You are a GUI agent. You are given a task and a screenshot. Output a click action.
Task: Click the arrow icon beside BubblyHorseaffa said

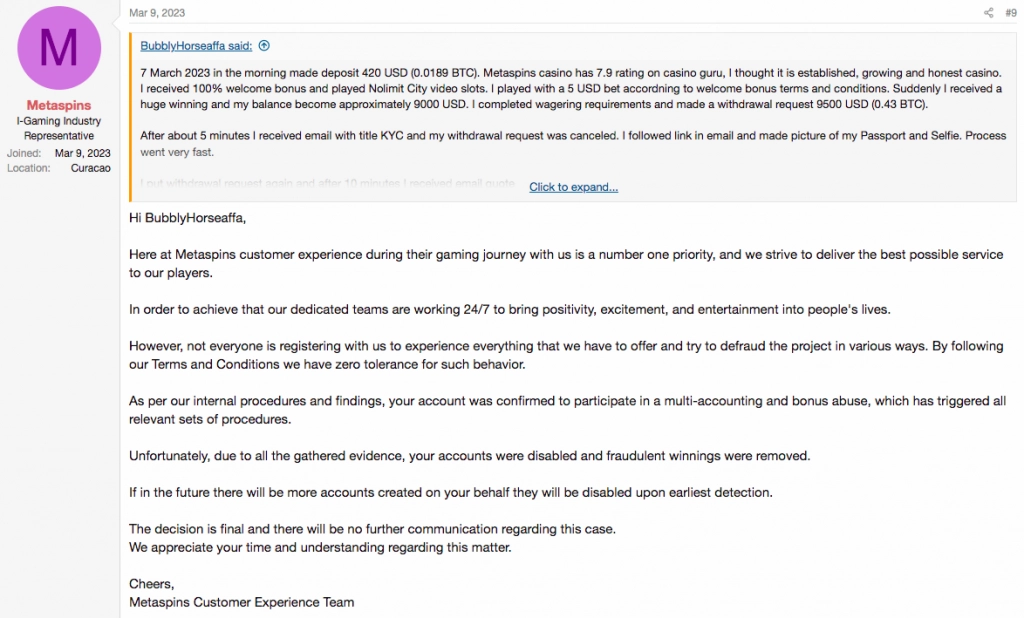point(262,45)
